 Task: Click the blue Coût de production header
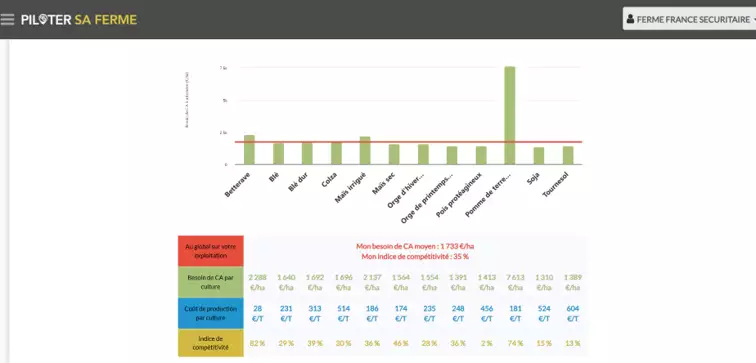211,313
